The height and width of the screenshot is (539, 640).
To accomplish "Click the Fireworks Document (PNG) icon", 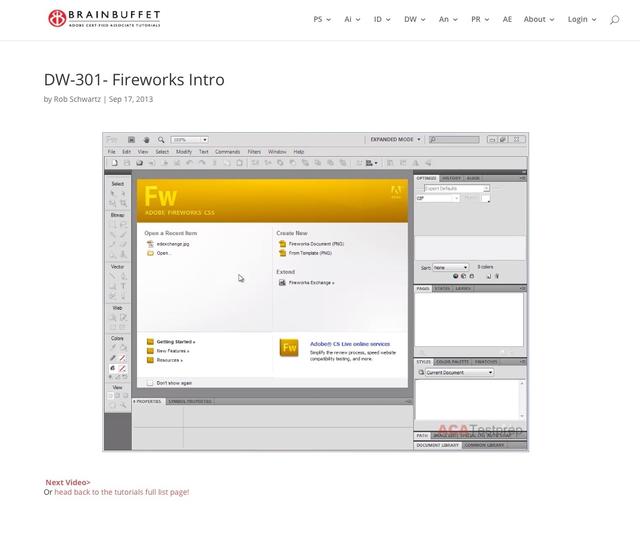I will click(282, 244).
